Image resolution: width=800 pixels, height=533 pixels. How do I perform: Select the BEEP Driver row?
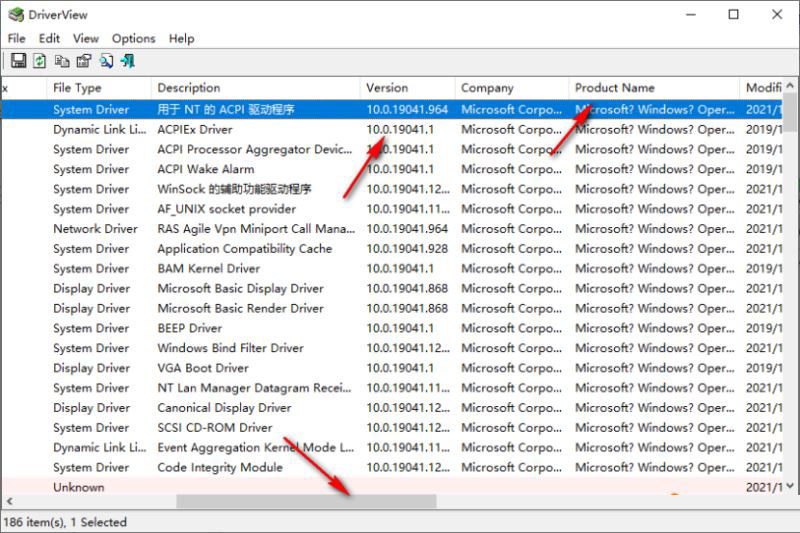pyautogui.click(x=392, y=328)
